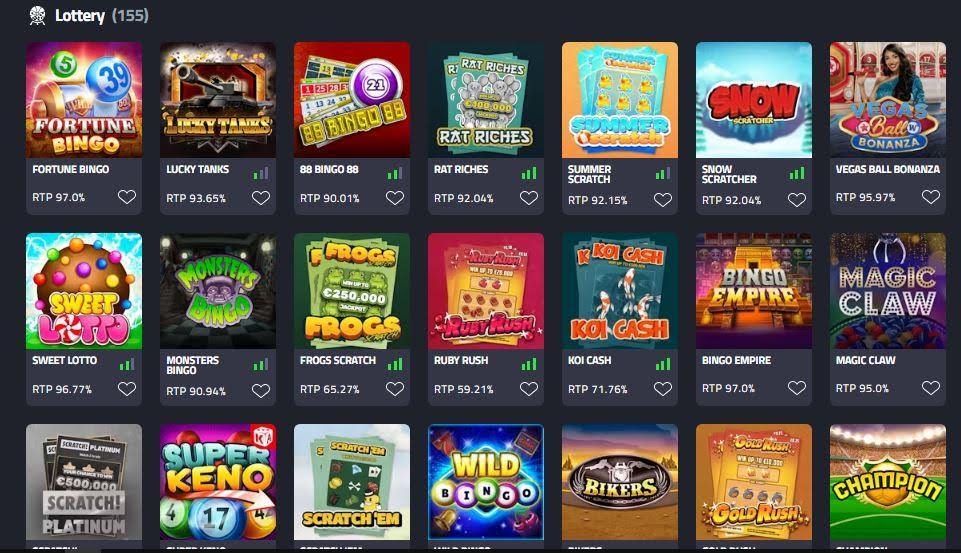The image size is (961, 553).
Task: Click heart icon on Sweet Lotto card
Action: pyautogui.click(x=127, y=389)
